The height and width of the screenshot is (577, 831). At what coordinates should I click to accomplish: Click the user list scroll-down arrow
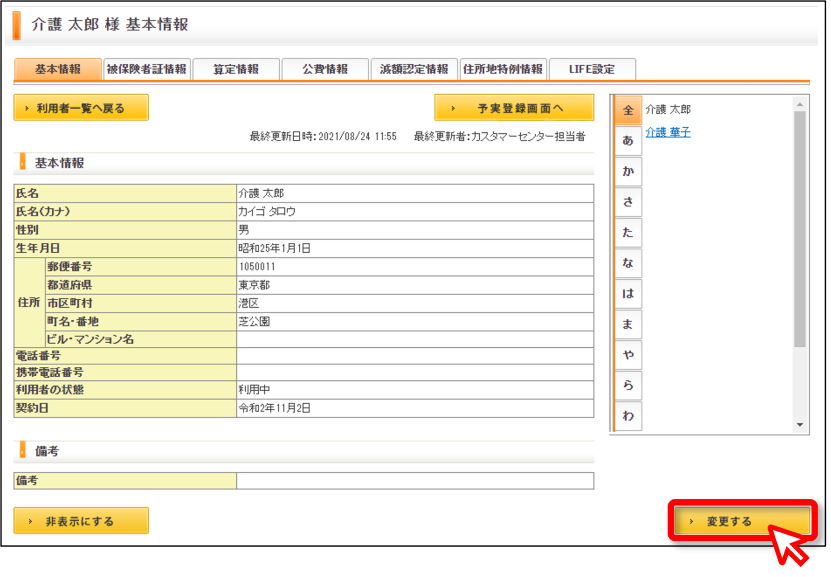800,425
